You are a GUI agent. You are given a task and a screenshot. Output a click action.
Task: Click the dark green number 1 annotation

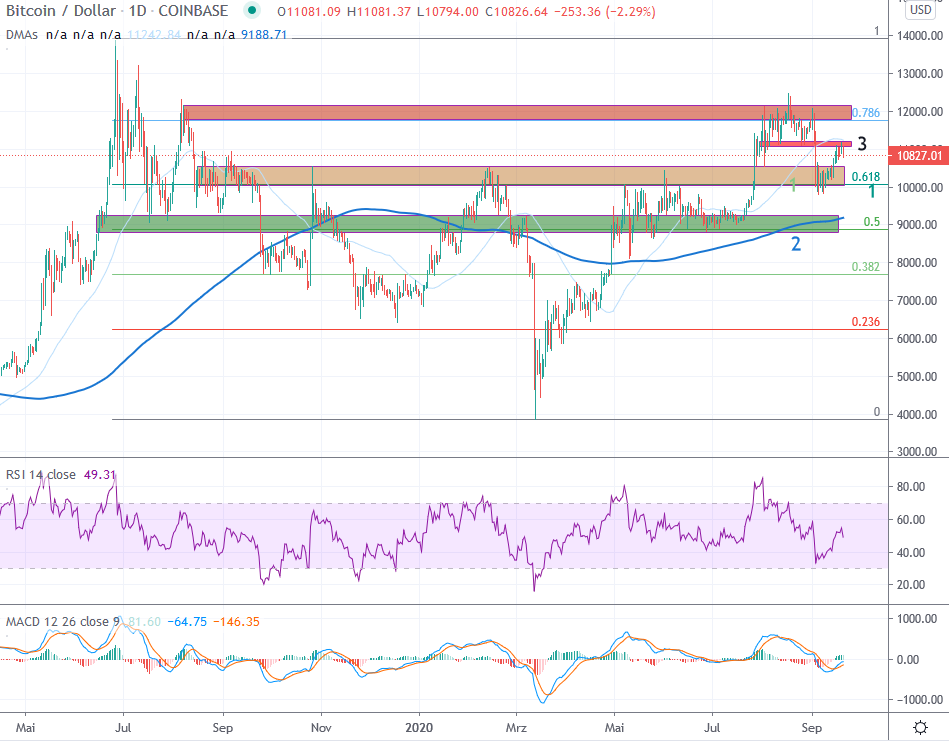[872, 191]
